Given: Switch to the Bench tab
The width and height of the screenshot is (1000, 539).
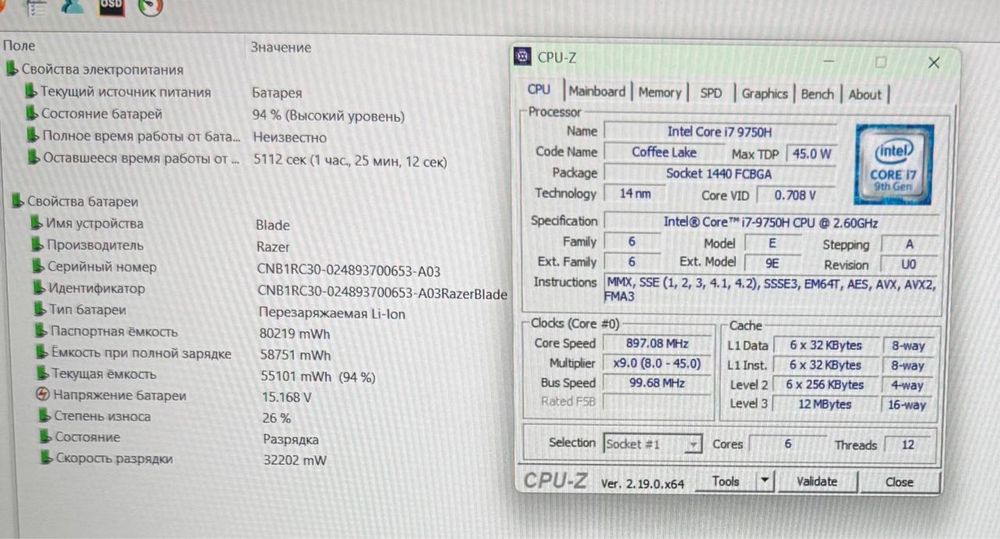Looking at the screenshot, I should pos(818,94).
